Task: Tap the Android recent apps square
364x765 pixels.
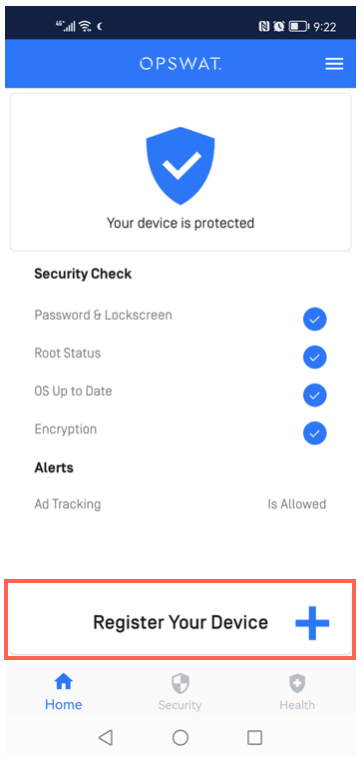Action: pyautogui.click(x=255, y=737)
